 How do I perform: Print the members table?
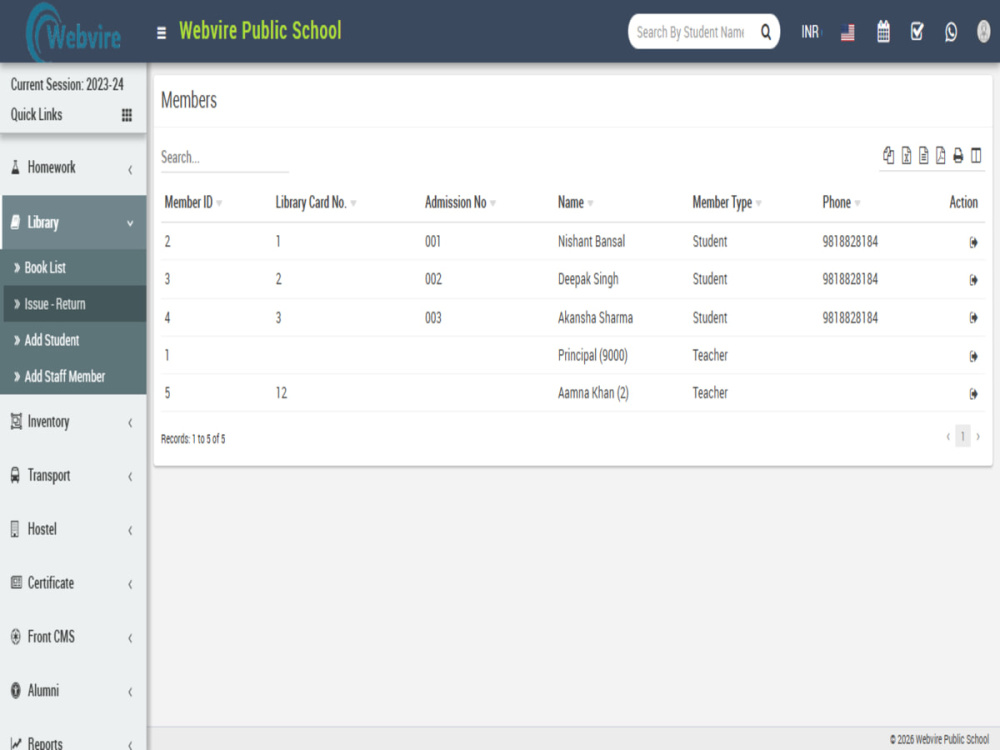pos(958,155)
